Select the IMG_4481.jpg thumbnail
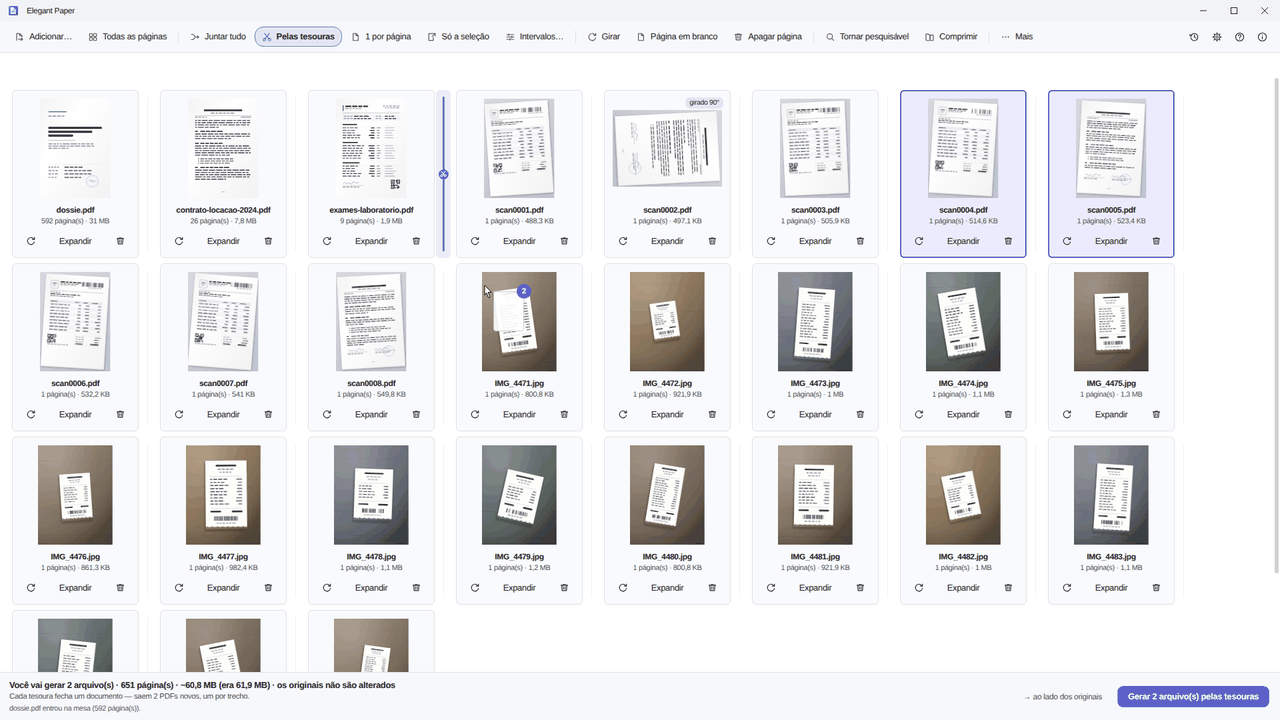Image resolution: width=1280 pixels, height=720 pixels. [x=815, y=495]
